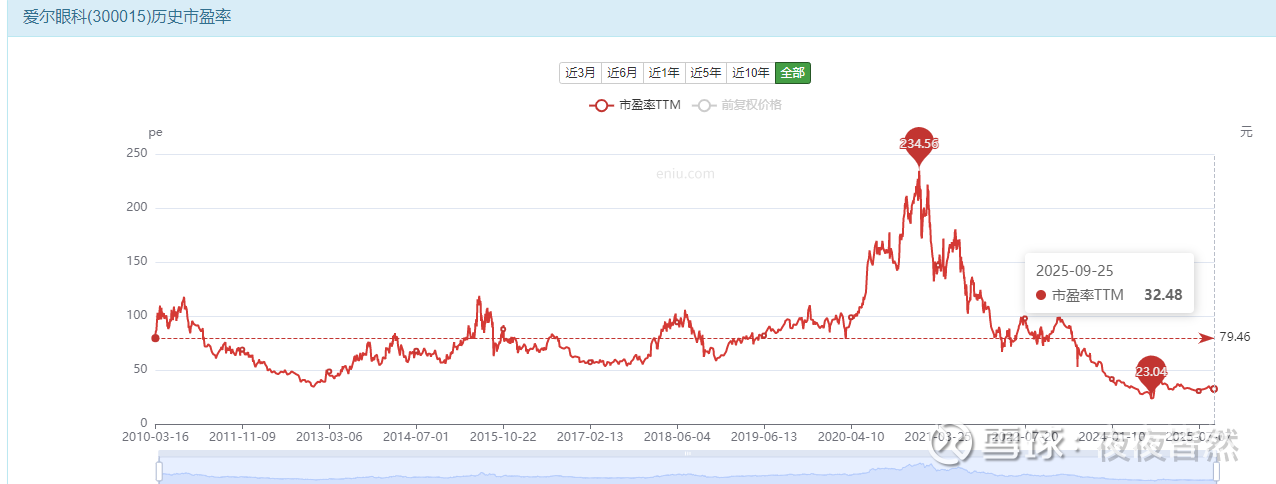Screen dimensions: 1276x484
Task: Click the 200 y-axis value label
Action: tap(137, 208)
